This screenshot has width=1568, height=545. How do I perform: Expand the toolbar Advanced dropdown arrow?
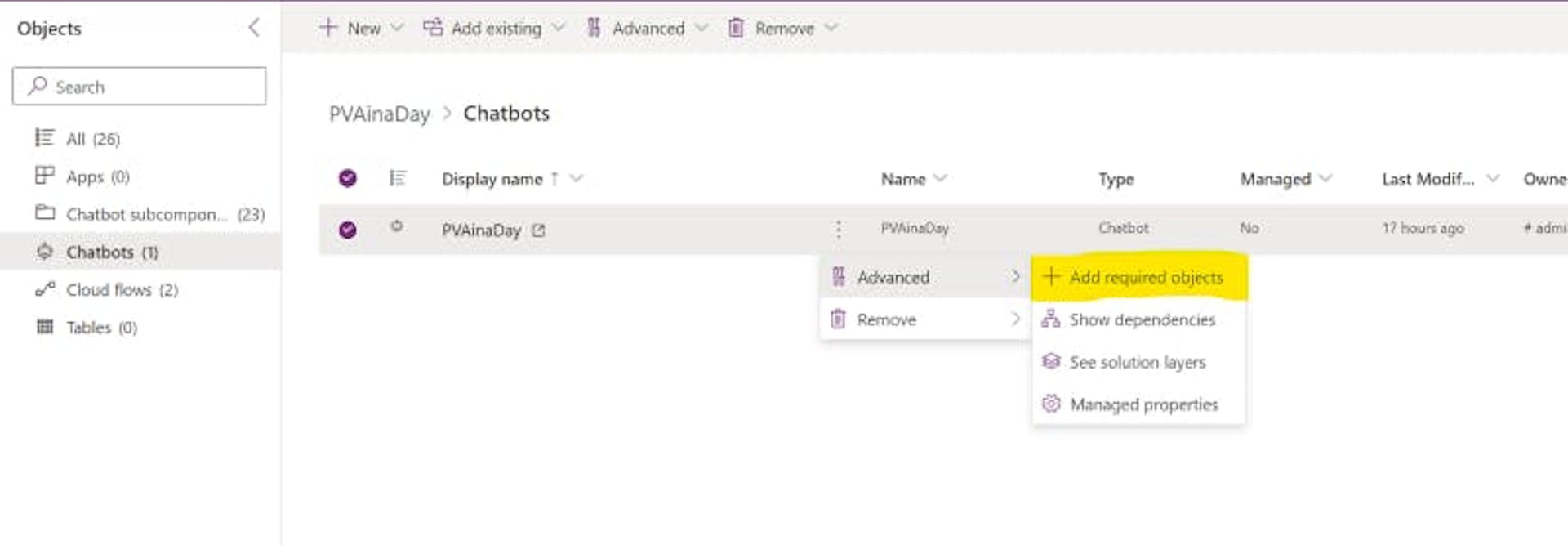pos(702,28)
